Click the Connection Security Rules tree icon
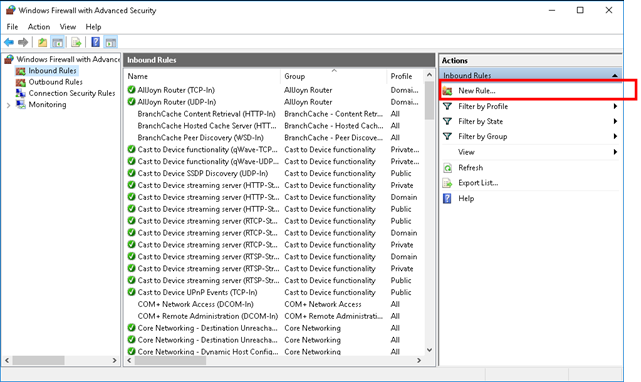The image size is (641, 382). pos(20,93)
